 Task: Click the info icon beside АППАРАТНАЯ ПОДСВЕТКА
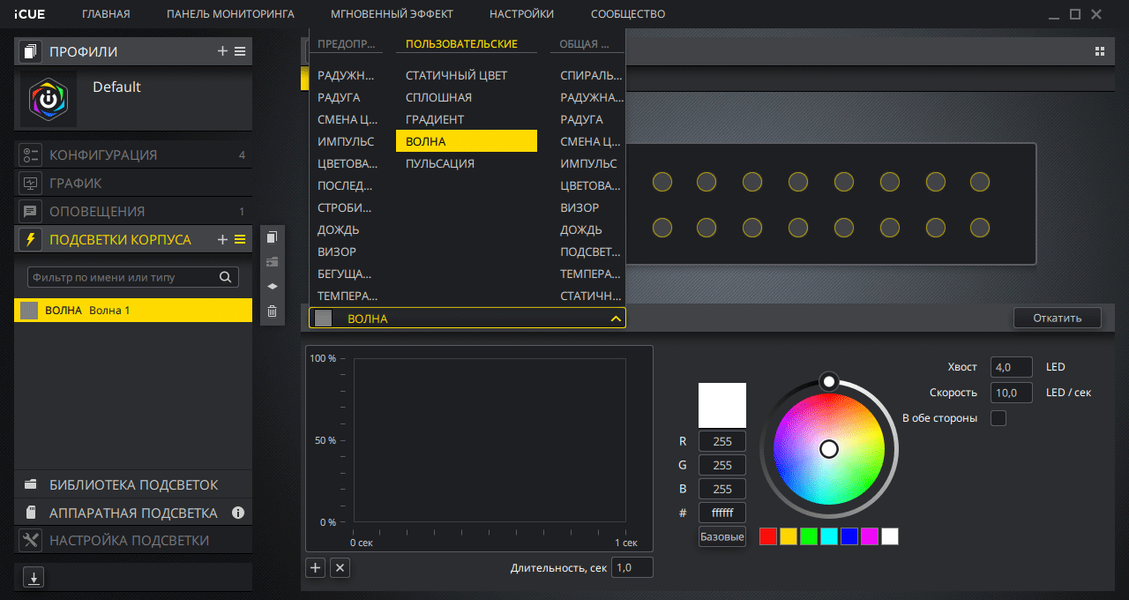[x=238, y=513]
